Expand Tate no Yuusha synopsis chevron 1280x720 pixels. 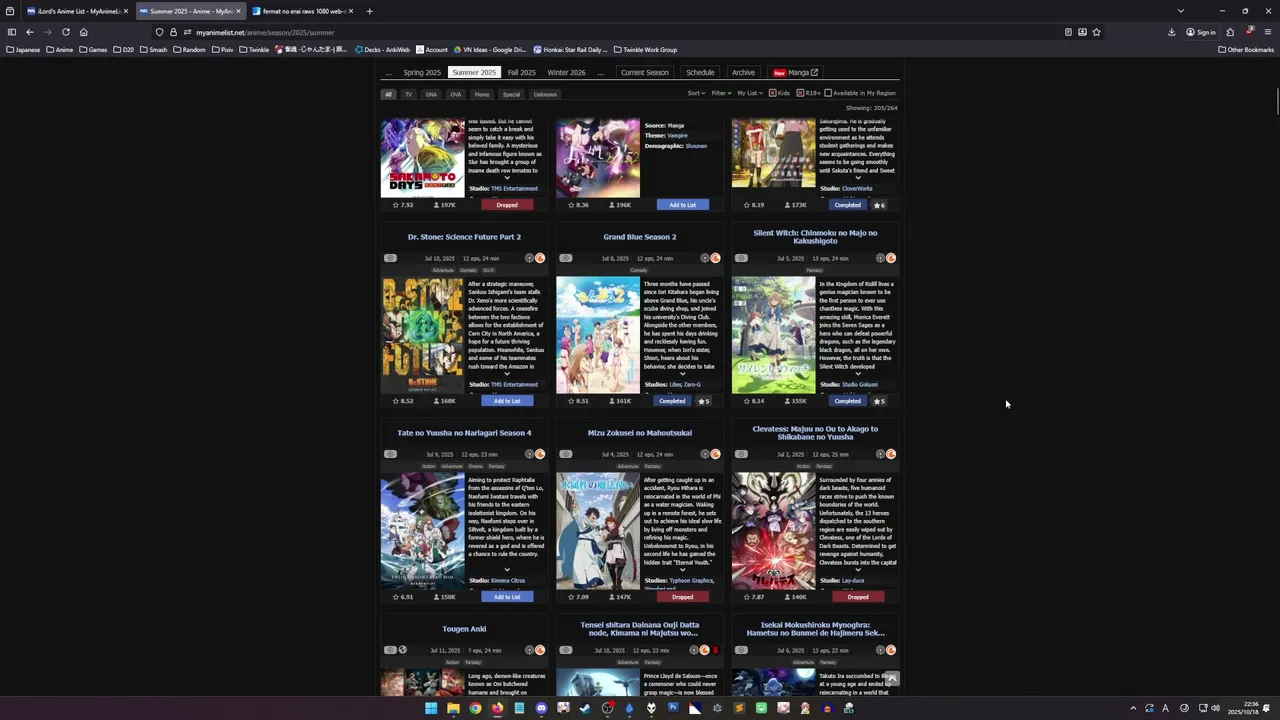pos(507,570)
